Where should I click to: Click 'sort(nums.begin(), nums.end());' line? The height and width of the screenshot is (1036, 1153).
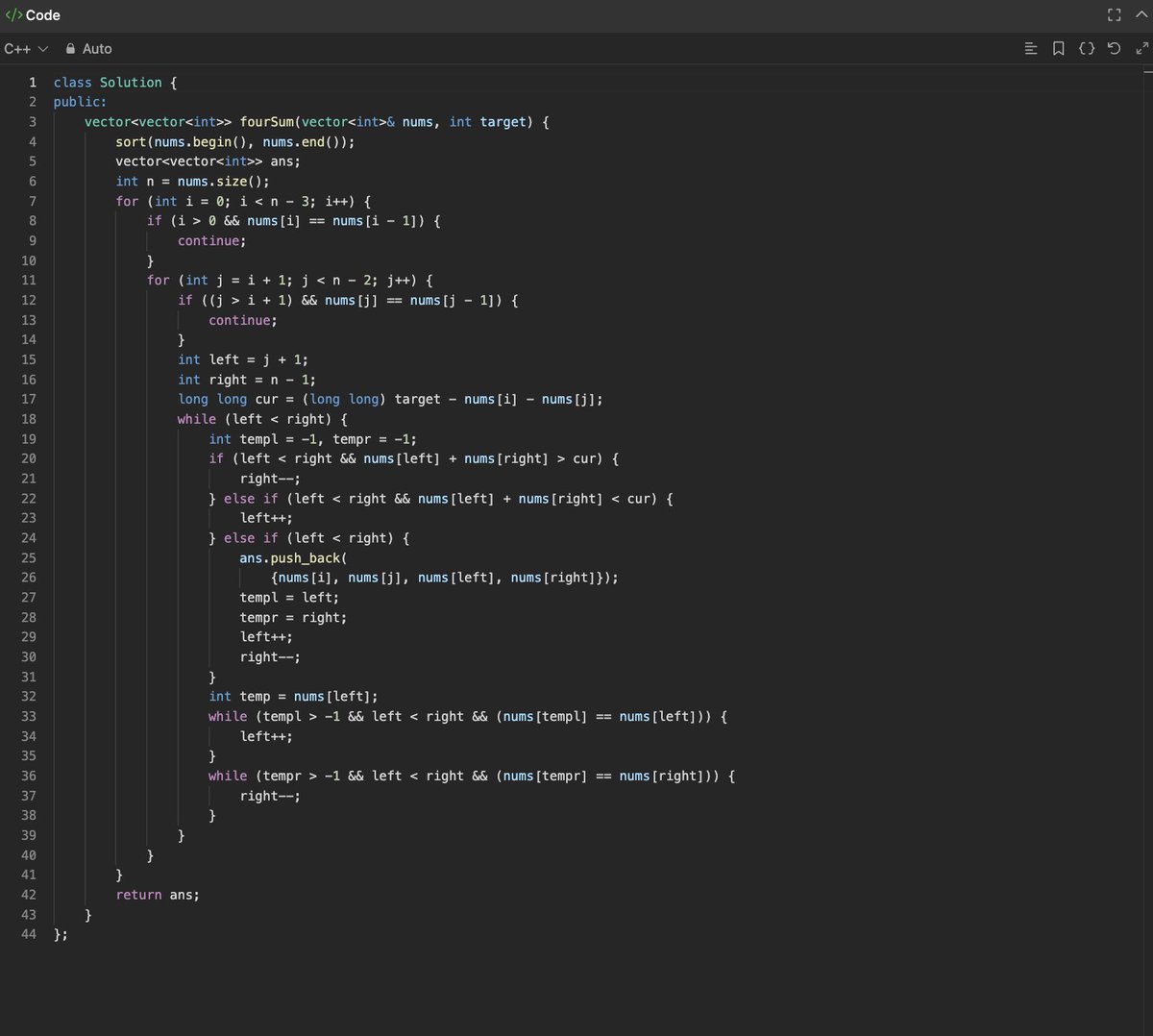(235, 141)
